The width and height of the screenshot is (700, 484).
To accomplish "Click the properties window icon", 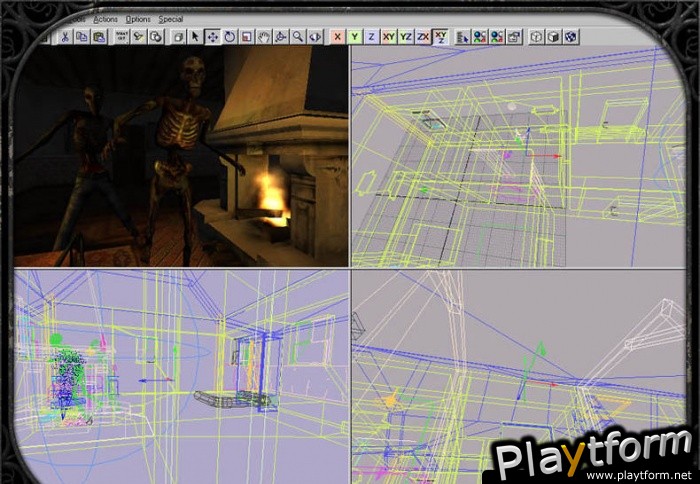I will [x=514, y=37].
